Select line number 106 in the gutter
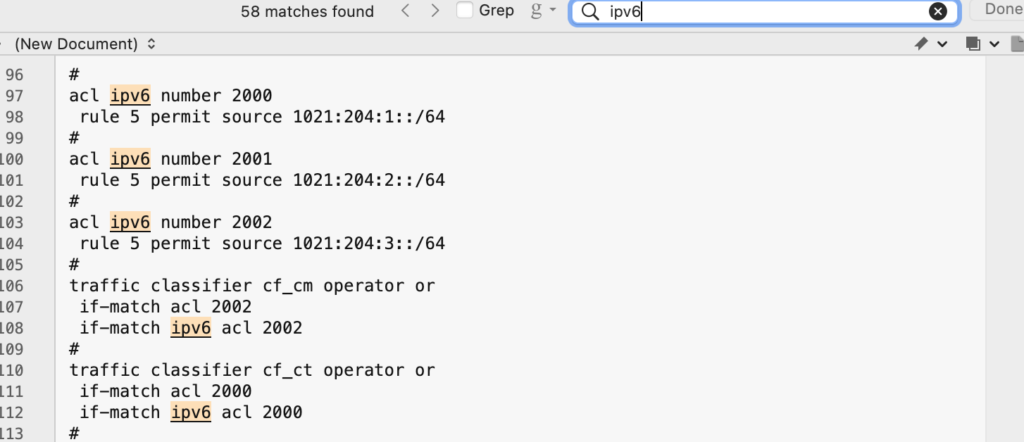The height and width of the screenshot is (442, 1024). [x=13, y=285]
